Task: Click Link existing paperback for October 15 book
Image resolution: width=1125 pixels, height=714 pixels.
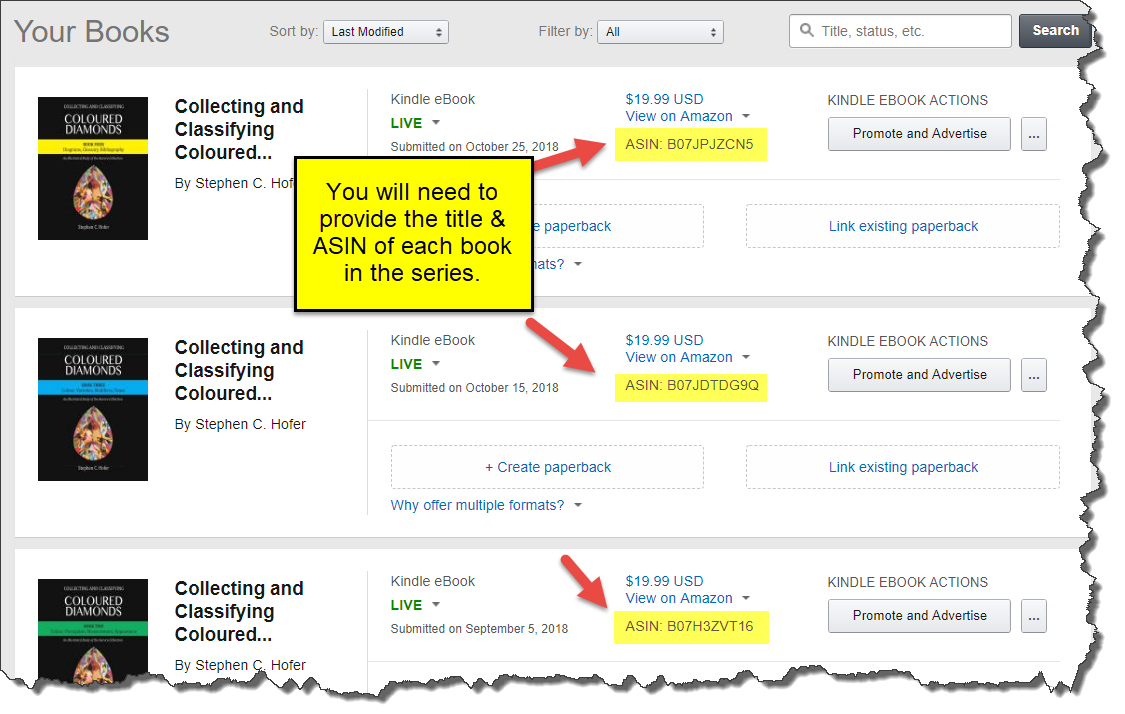Action: 903,467
